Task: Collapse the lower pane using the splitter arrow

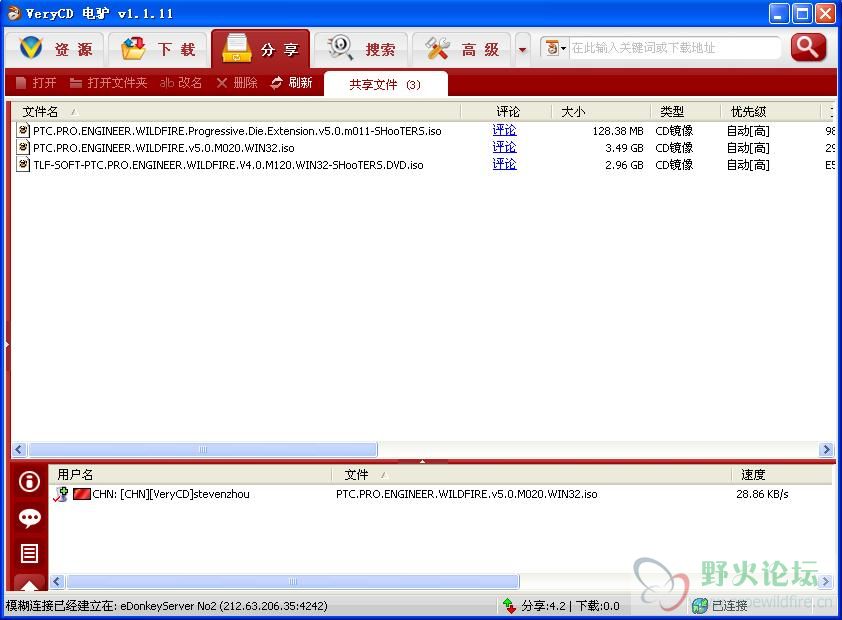Action: [x=422, y=461]
